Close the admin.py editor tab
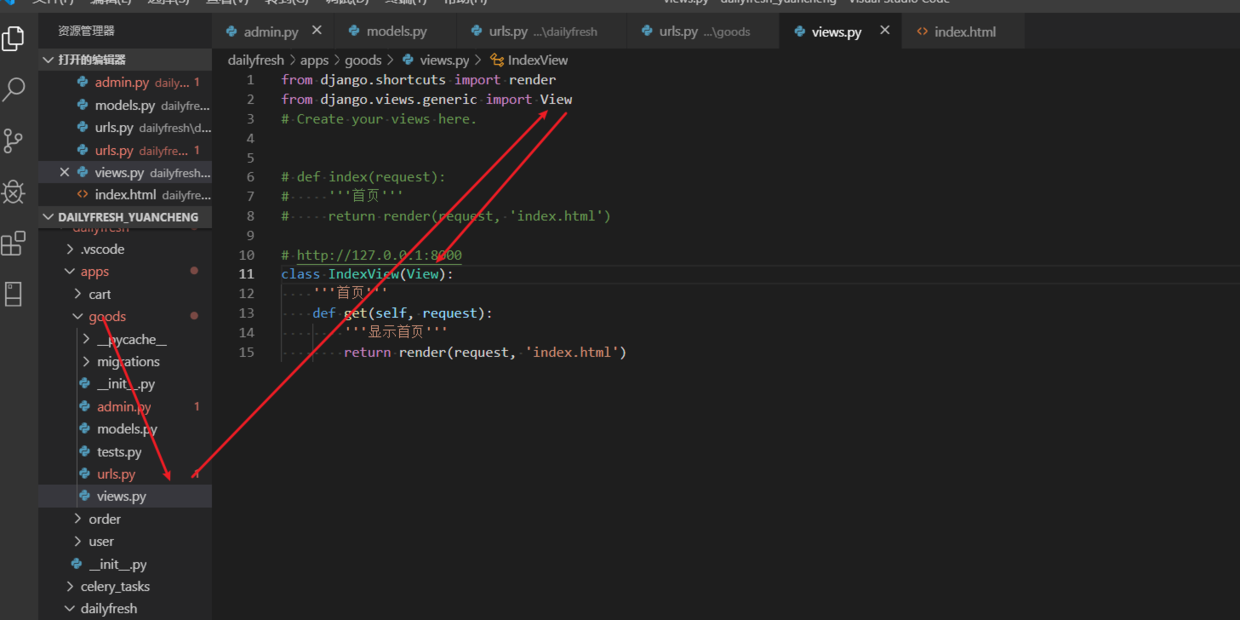This screenshot has width=1240, height=620. (x=317, y=31)
